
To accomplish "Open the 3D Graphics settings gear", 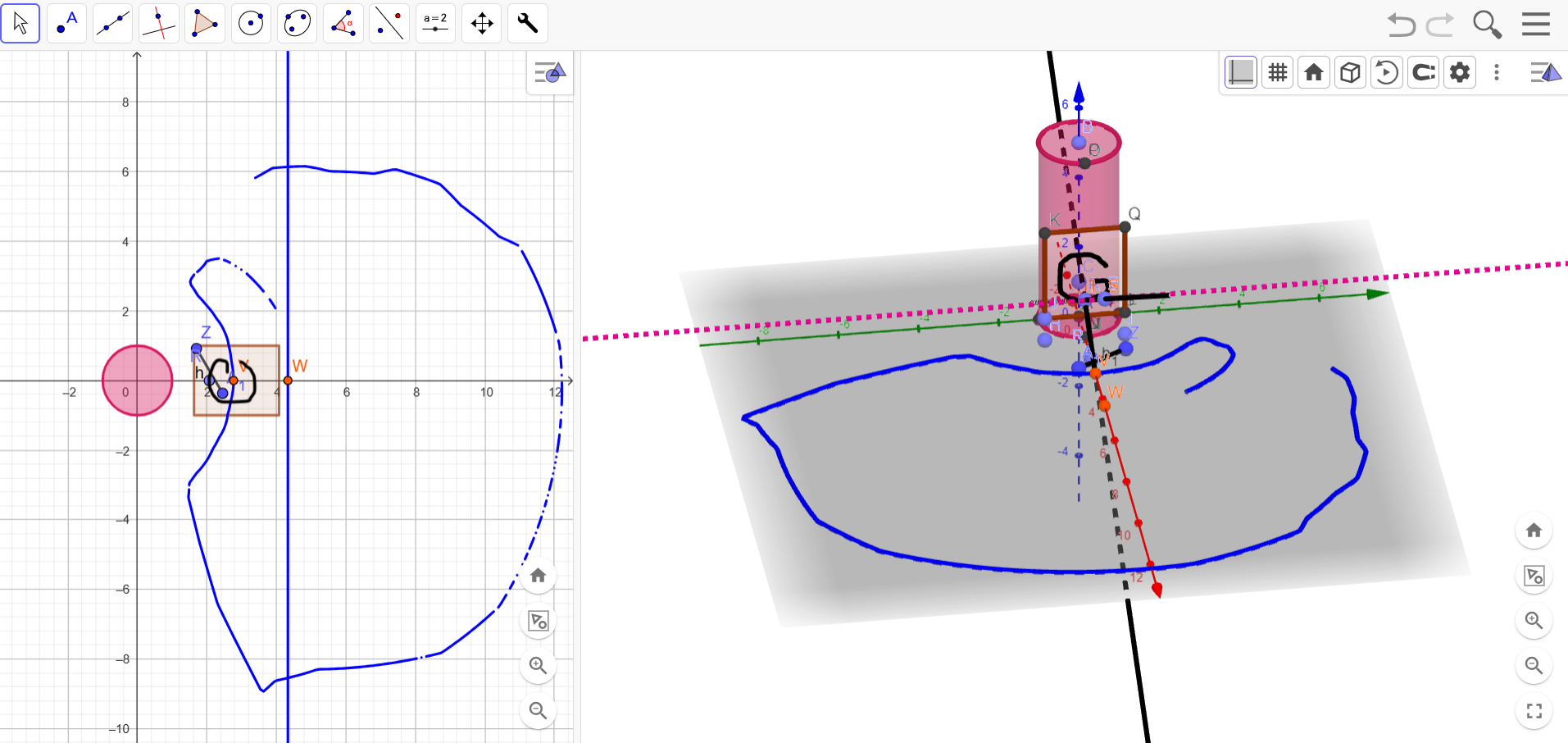I will click(1459, 72).
